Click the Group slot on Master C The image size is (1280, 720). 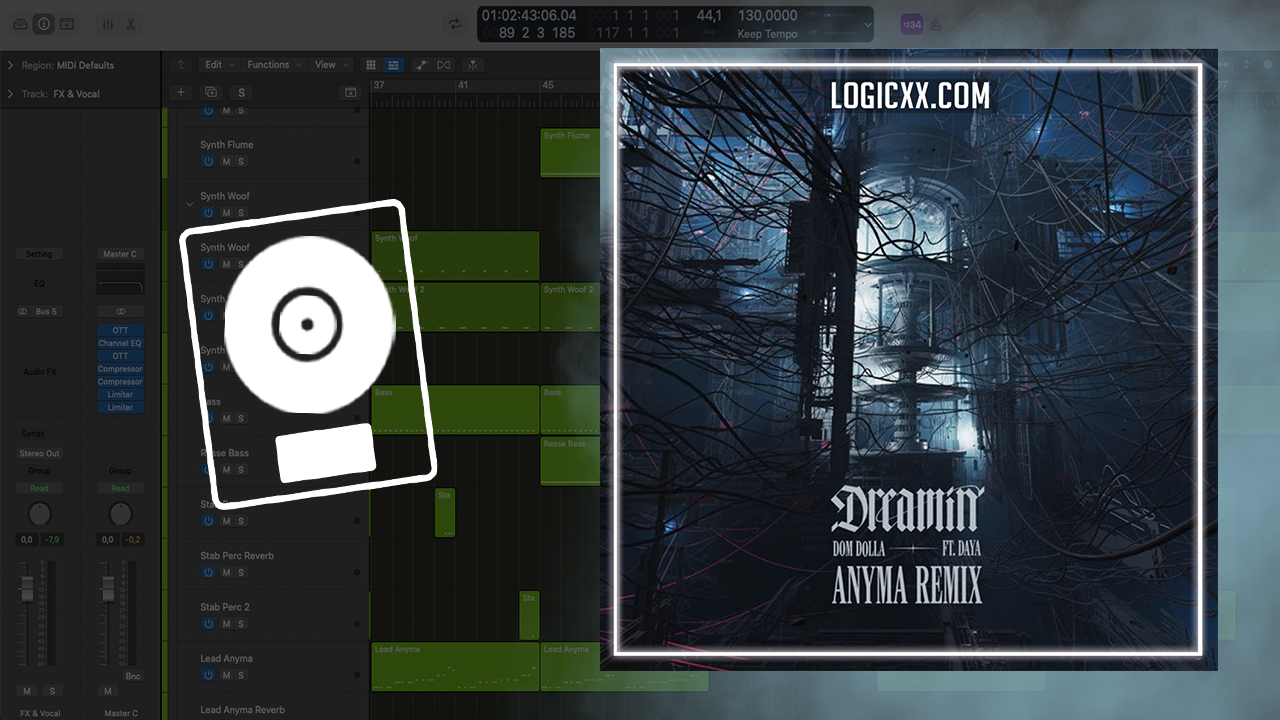point(120,470)
